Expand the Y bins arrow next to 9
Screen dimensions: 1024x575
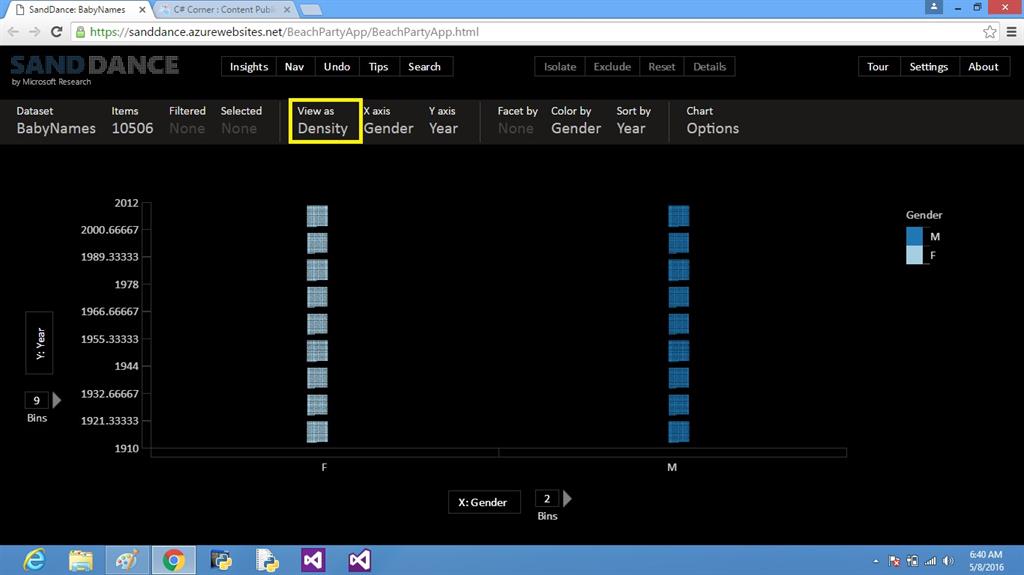click(x=57, y=400)
